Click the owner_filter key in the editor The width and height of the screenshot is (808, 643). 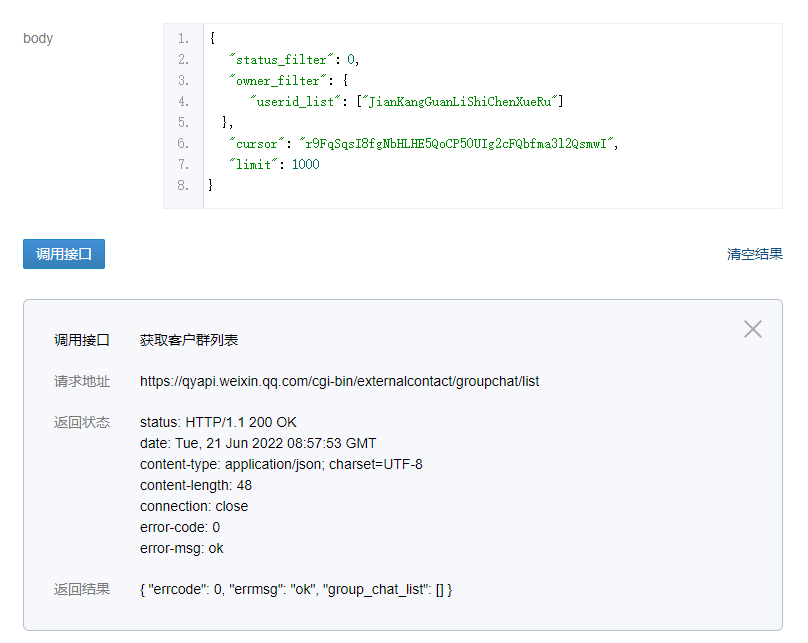pos(278,80)
